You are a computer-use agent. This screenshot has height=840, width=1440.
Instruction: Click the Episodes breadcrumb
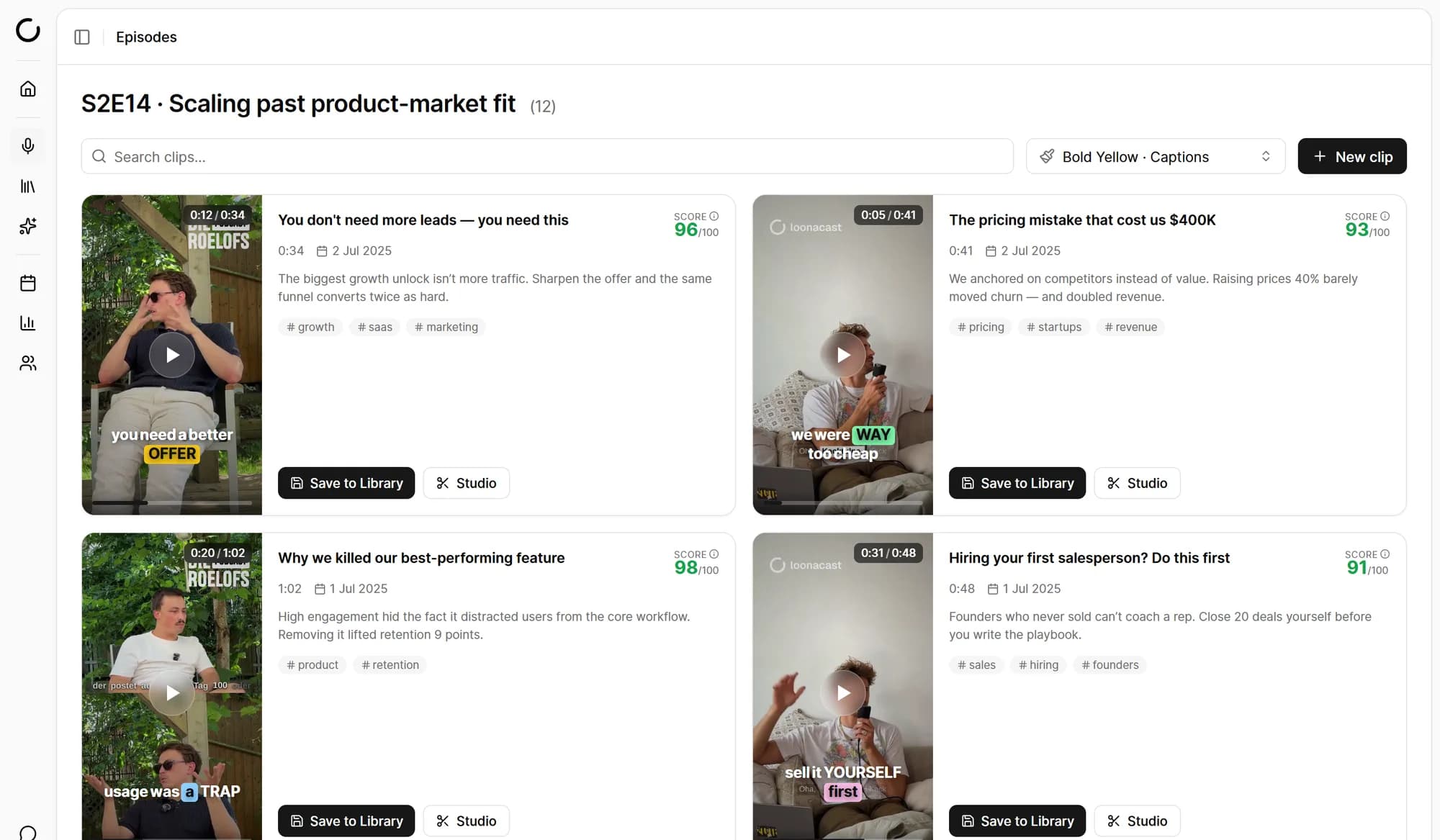(x=146, y=37)
